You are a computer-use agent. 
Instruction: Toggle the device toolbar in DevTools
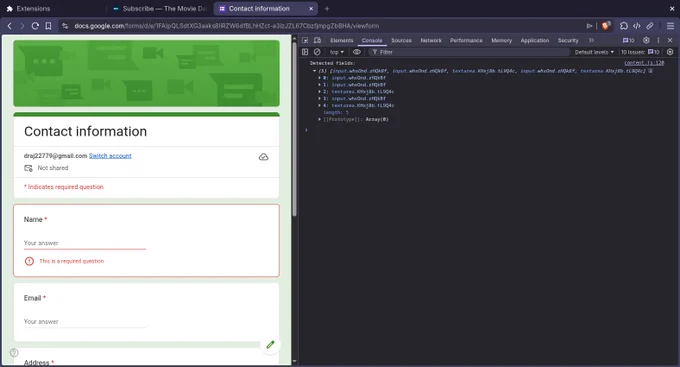tap(317, 40)
